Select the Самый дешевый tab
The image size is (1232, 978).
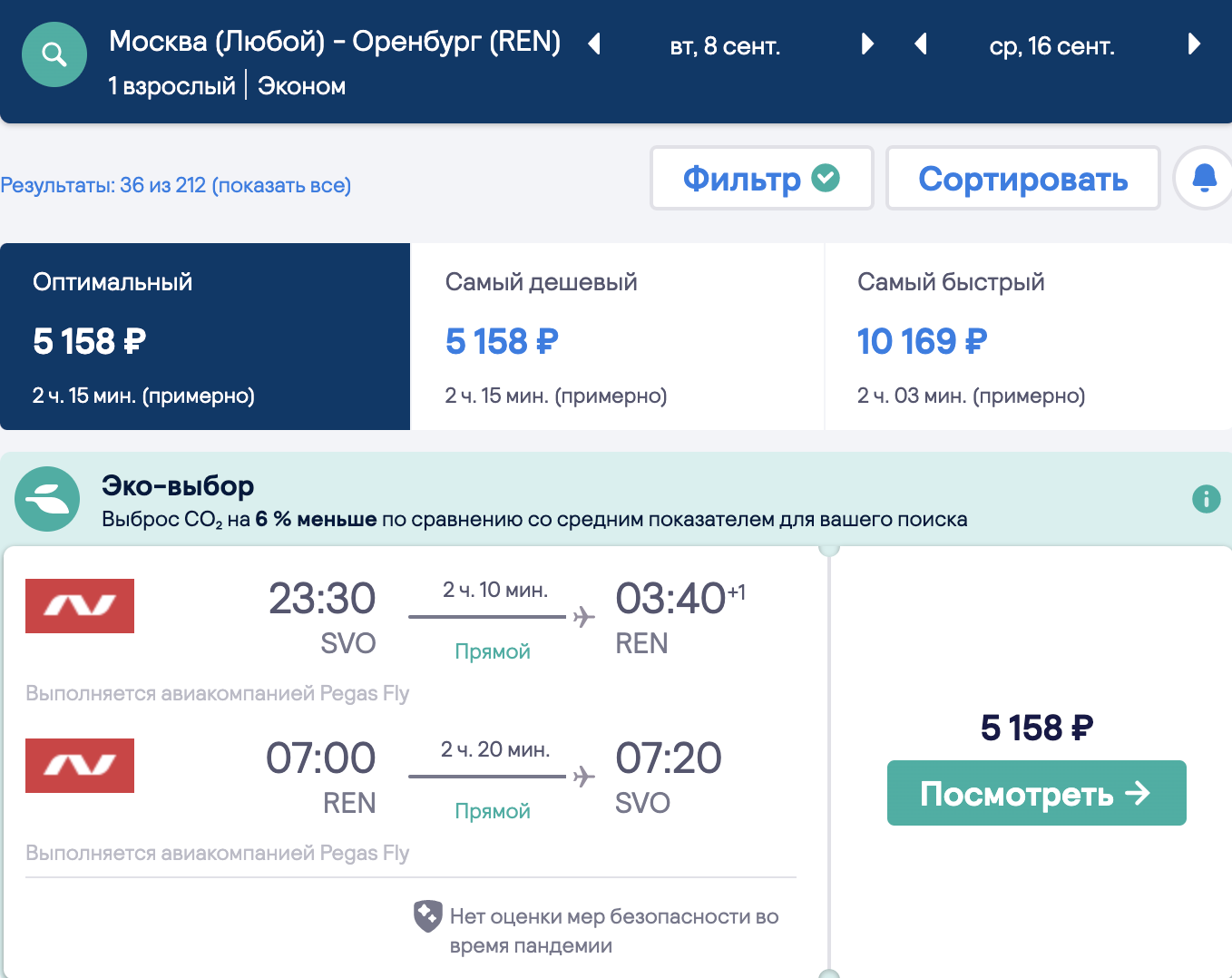[617, 337]
